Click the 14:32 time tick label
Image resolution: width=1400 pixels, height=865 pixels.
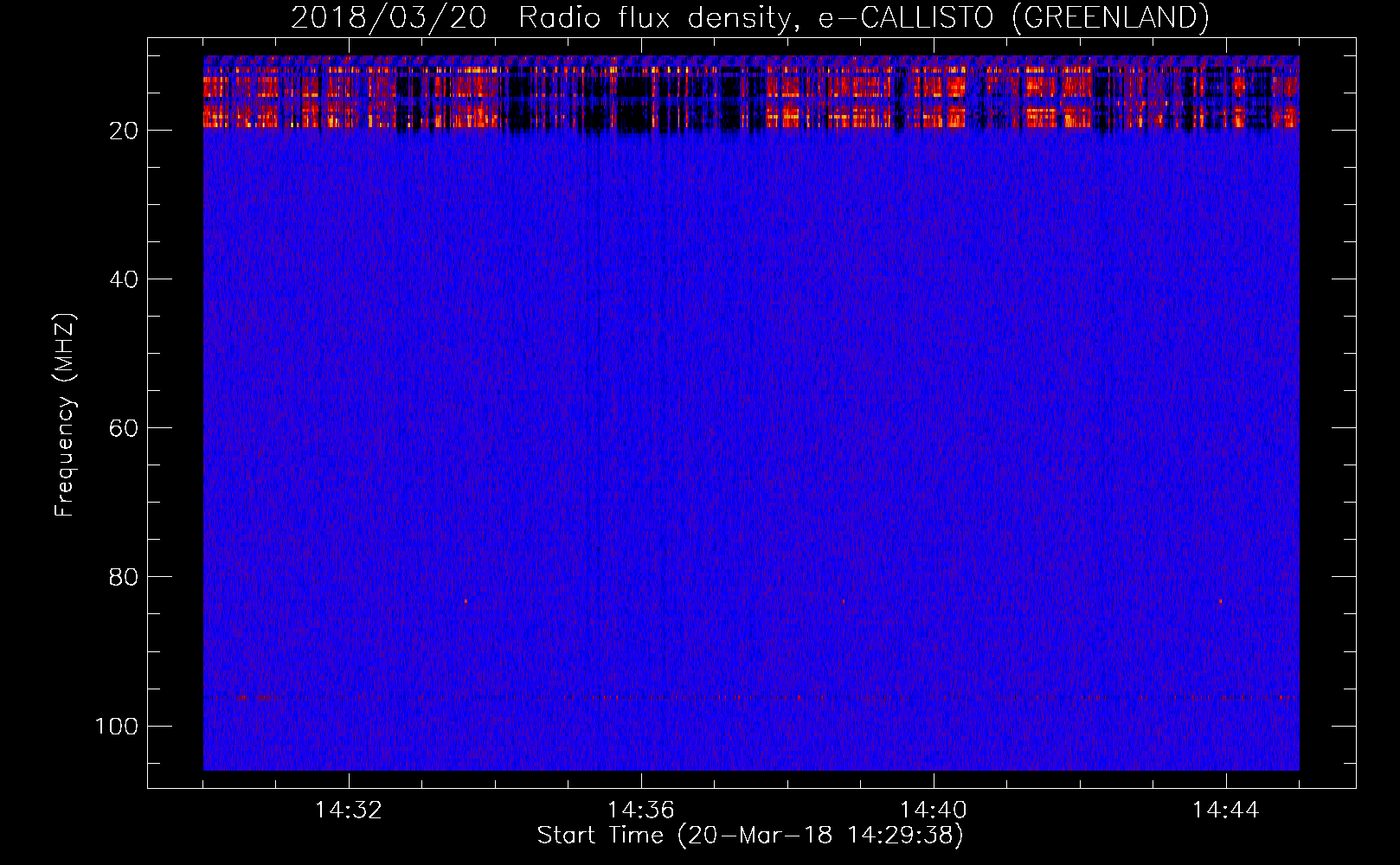pos(349,810)
